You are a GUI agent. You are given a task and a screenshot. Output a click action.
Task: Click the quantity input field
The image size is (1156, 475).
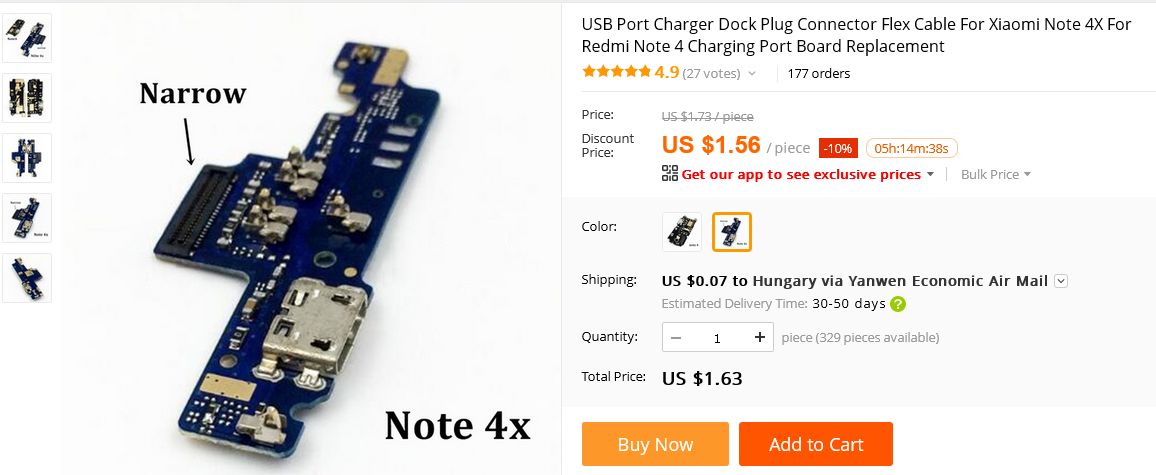tap(717, 337)
